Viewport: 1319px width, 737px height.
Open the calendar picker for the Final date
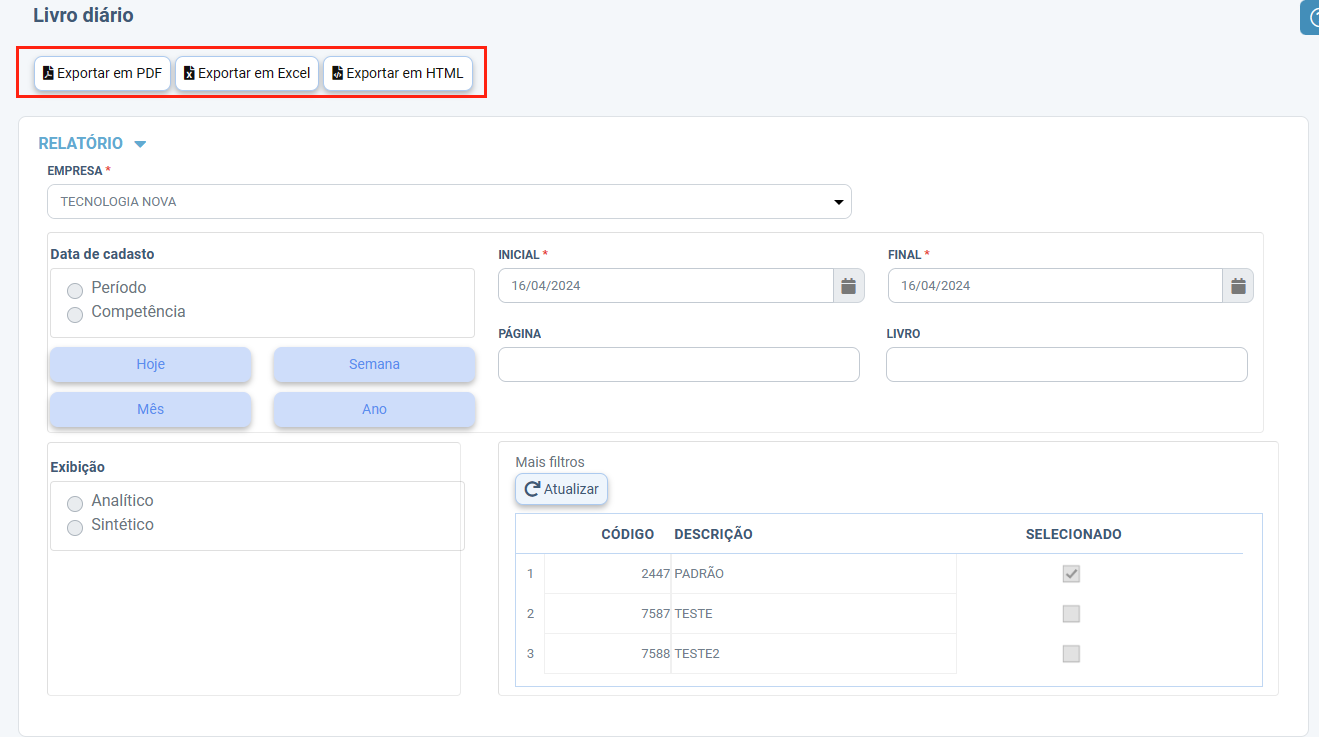click(x=1238, y=286)
